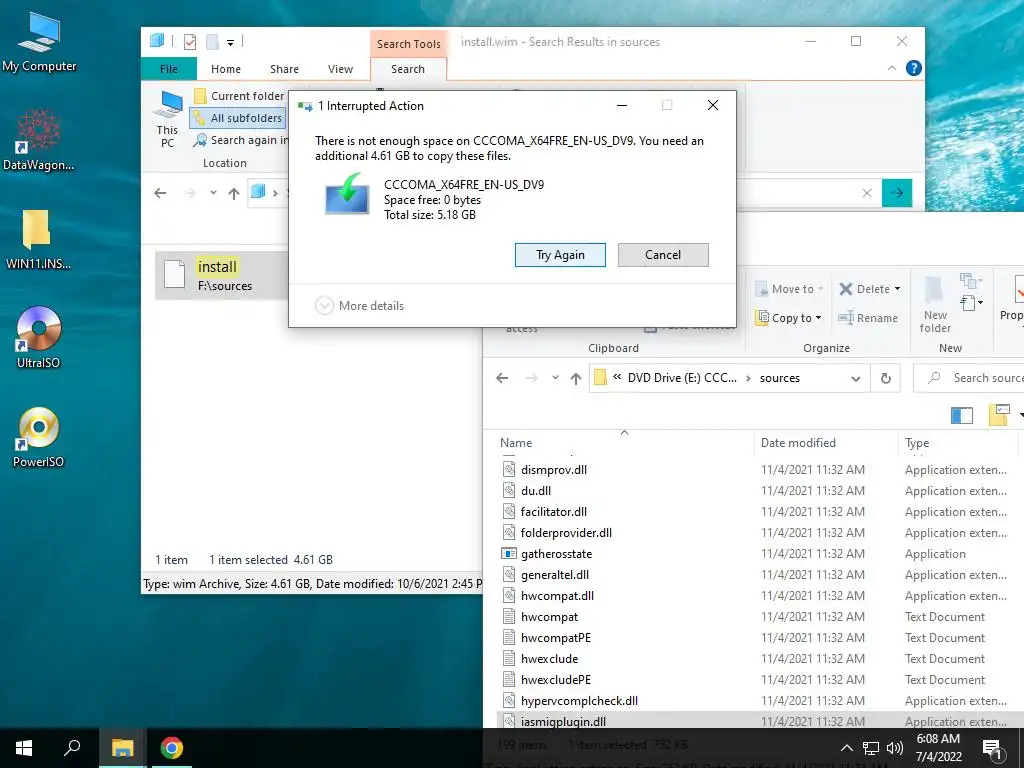Expand address bar history dropdown
The height and width of the screenshot is (768, 1024).
856,379
